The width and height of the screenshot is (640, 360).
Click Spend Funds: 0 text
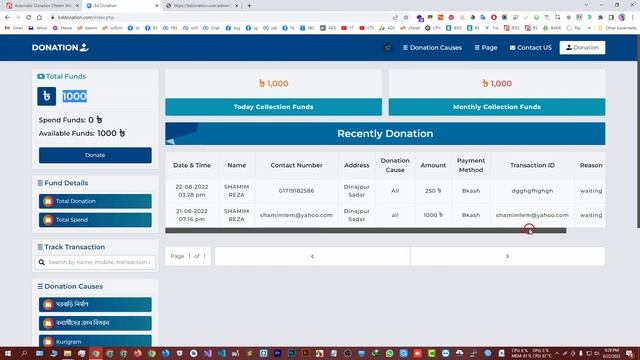(71, 120)
